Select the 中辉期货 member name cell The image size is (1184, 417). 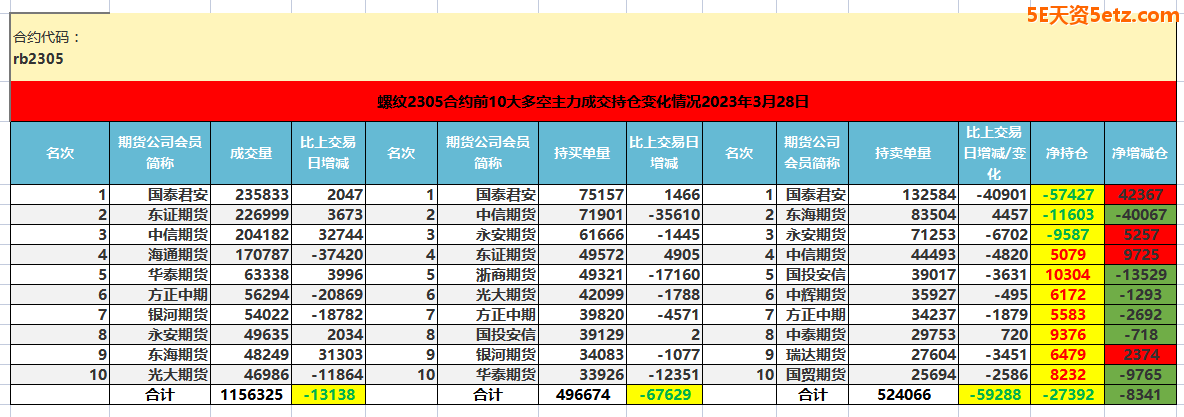point(814,295)
